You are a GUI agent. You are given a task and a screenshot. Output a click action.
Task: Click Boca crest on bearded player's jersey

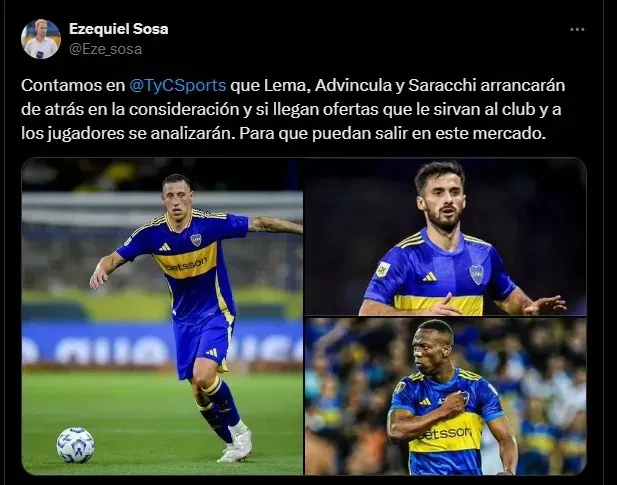(x=477, y=274)
